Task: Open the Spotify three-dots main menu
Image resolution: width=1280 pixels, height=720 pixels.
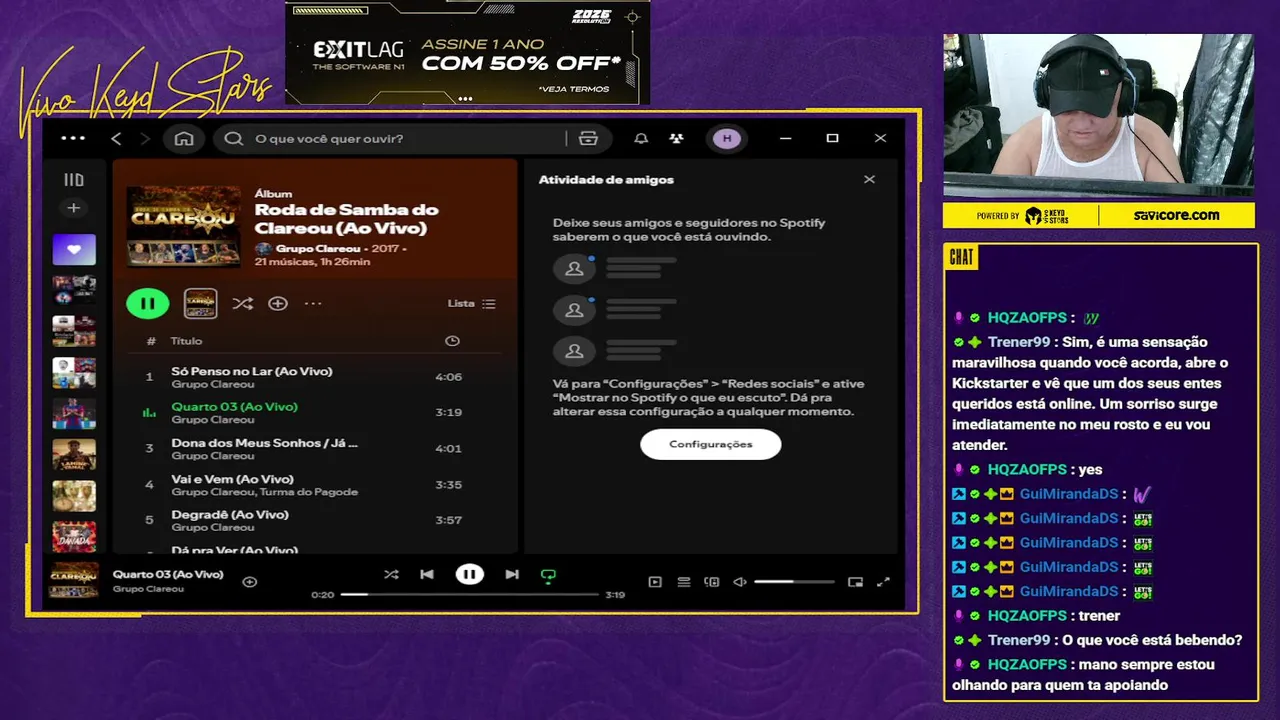Action: [x=73, y=139]
